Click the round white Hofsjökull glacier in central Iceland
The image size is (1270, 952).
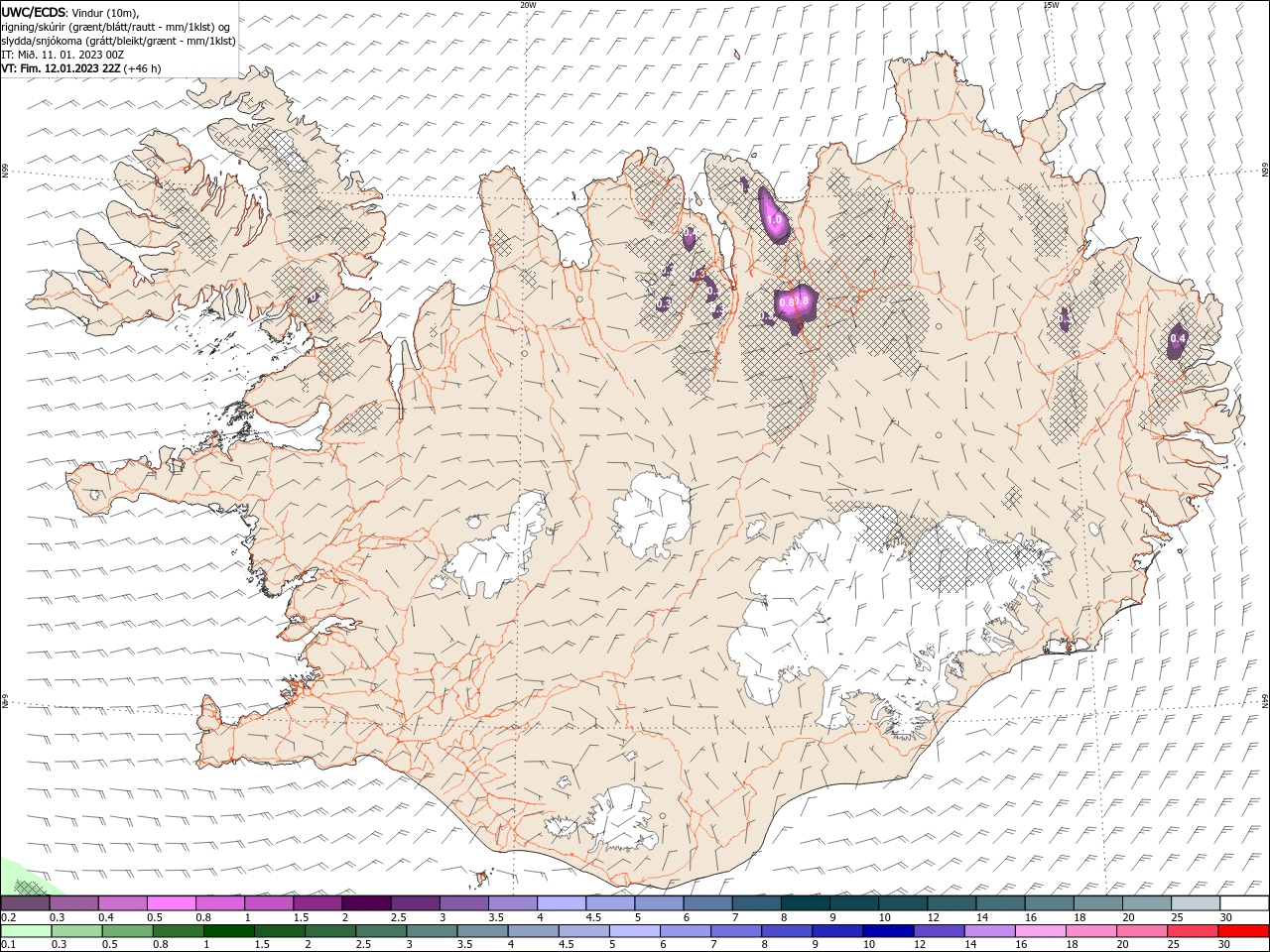652,516
